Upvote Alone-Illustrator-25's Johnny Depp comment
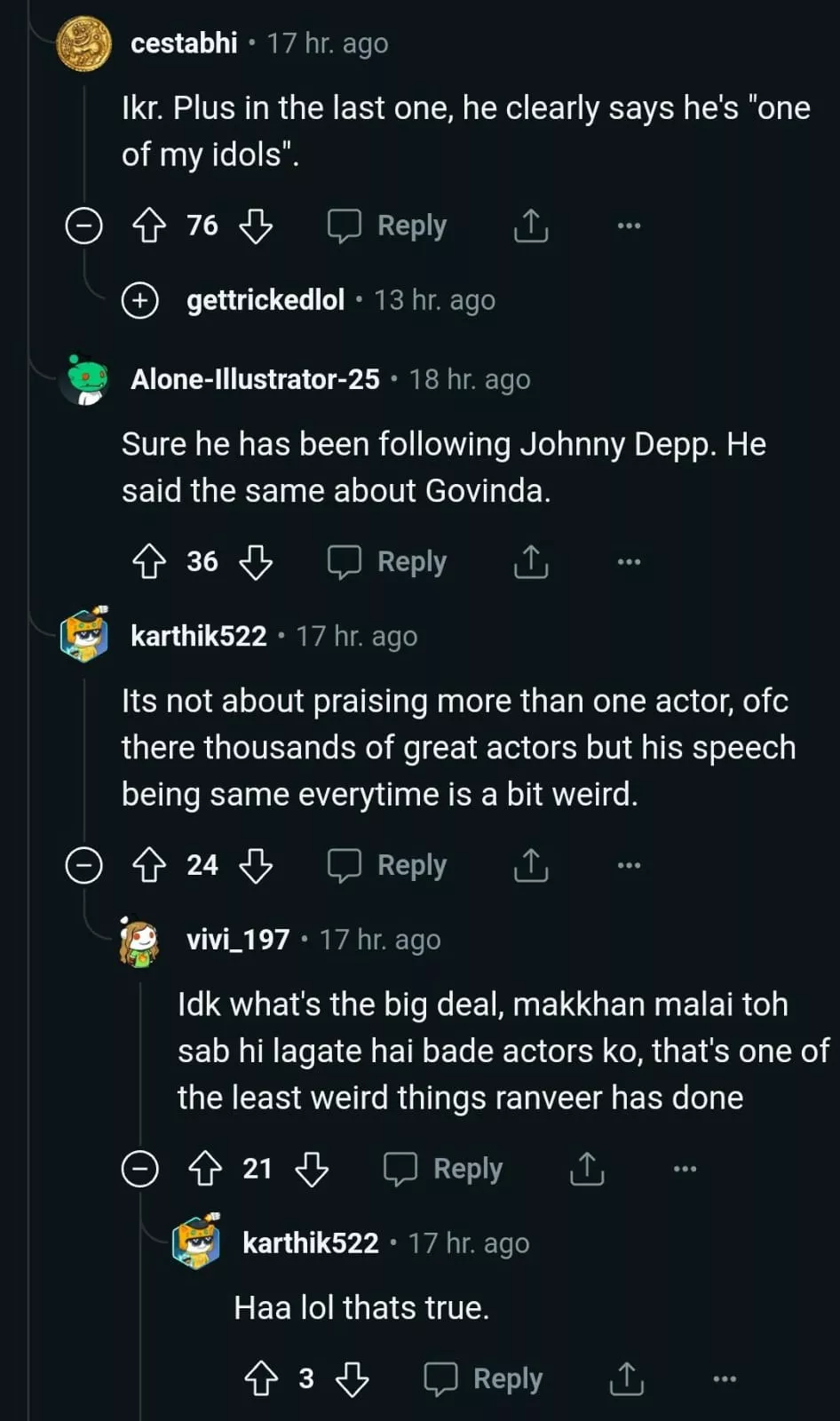The width and height of the screenshot is (840, 1421). pyautogui.click(x=149, y=561)
